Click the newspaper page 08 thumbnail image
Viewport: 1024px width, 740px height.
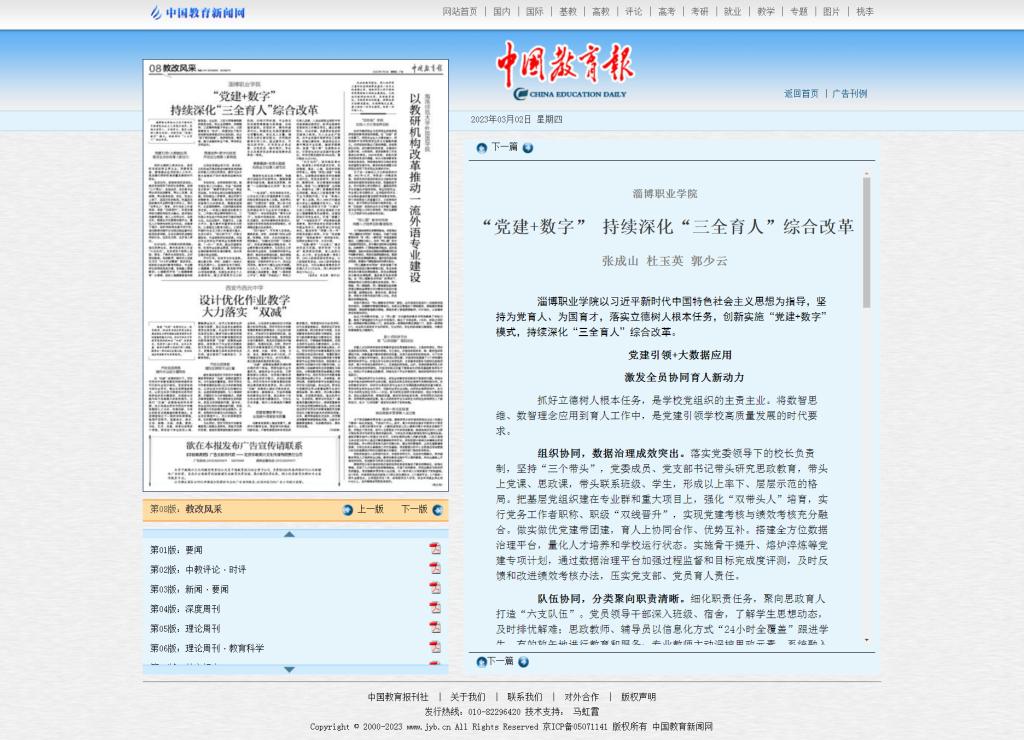tap(295, 275)
